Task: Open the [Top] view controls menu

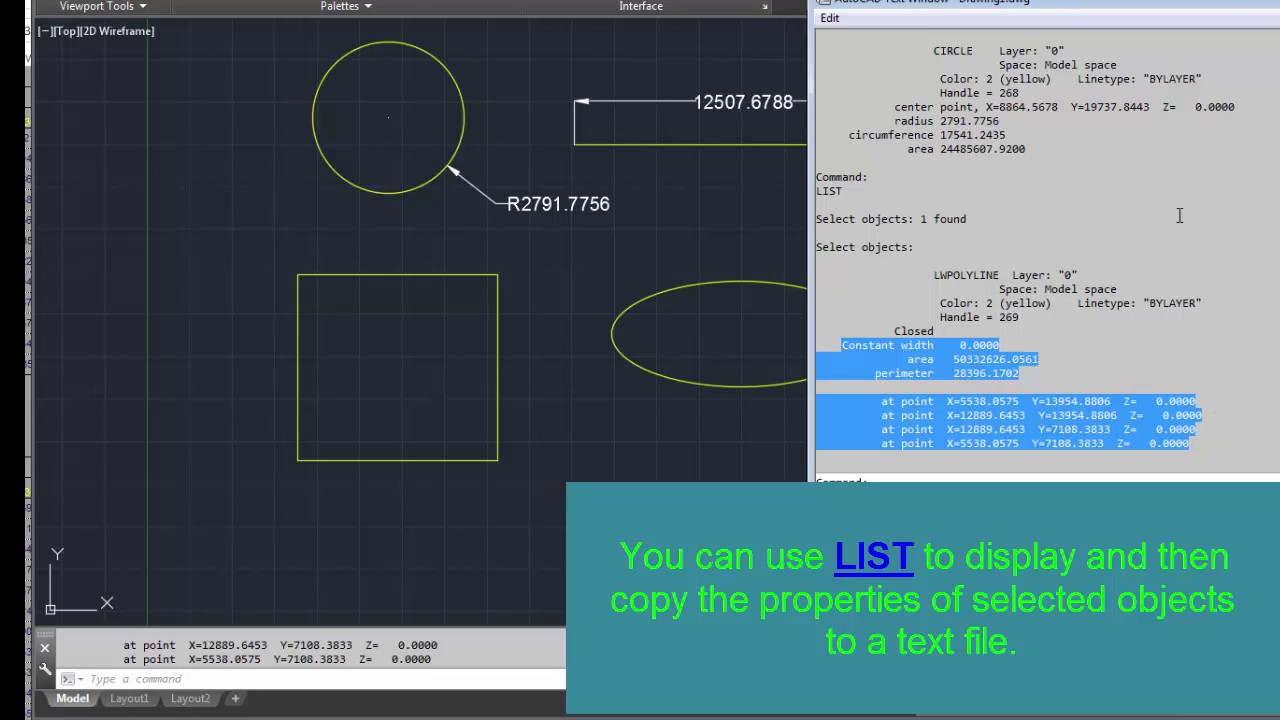Action: (x=65, y=31)
